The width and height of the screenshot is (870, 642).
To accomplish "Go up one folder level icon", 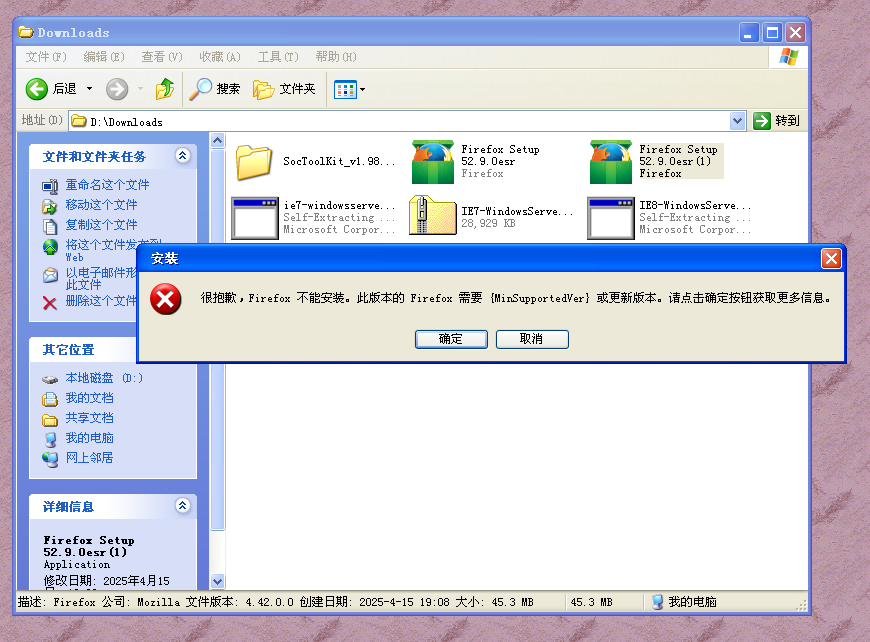I will point(165,89).
